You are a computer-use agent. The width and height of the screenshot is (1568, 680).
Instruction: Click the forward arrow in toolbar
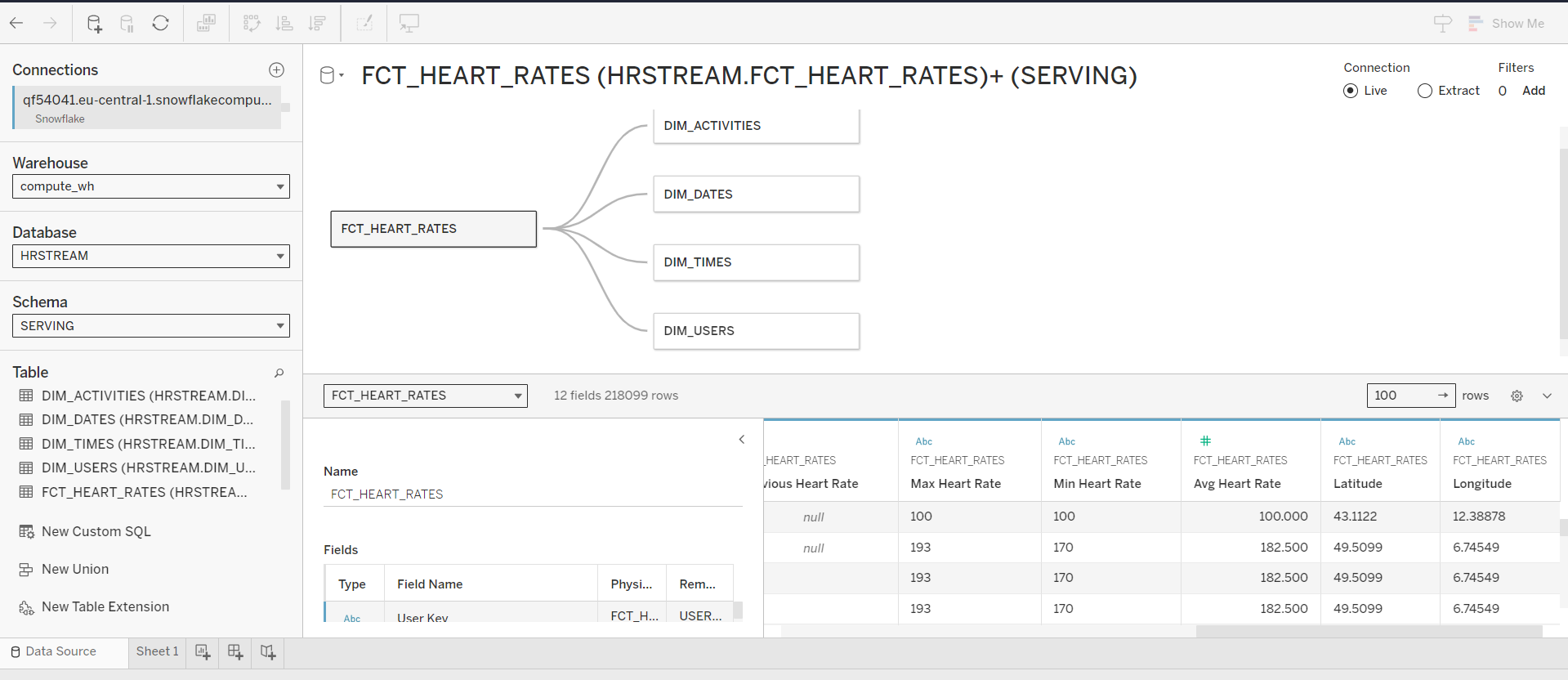pyautogui.click(x=50, y=23)
